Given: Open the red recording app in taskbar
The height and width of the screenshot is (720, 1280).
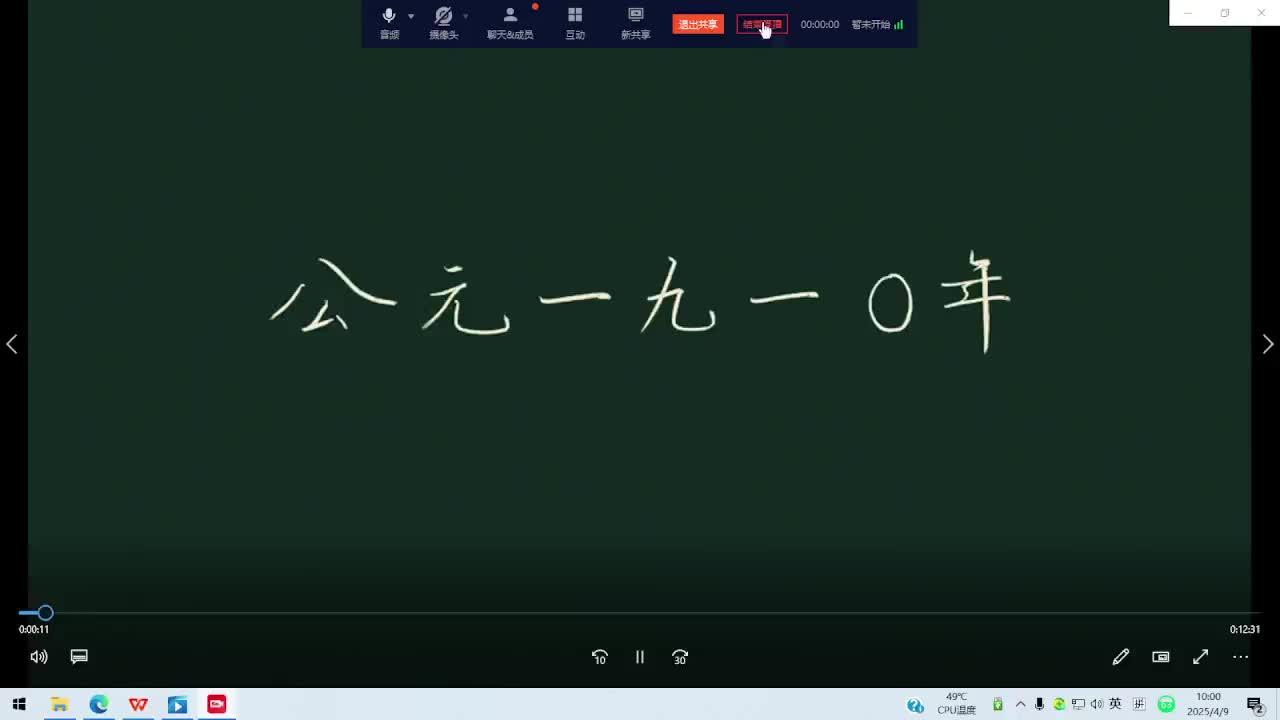Looking at the screenshot, I should pos(217,705).
